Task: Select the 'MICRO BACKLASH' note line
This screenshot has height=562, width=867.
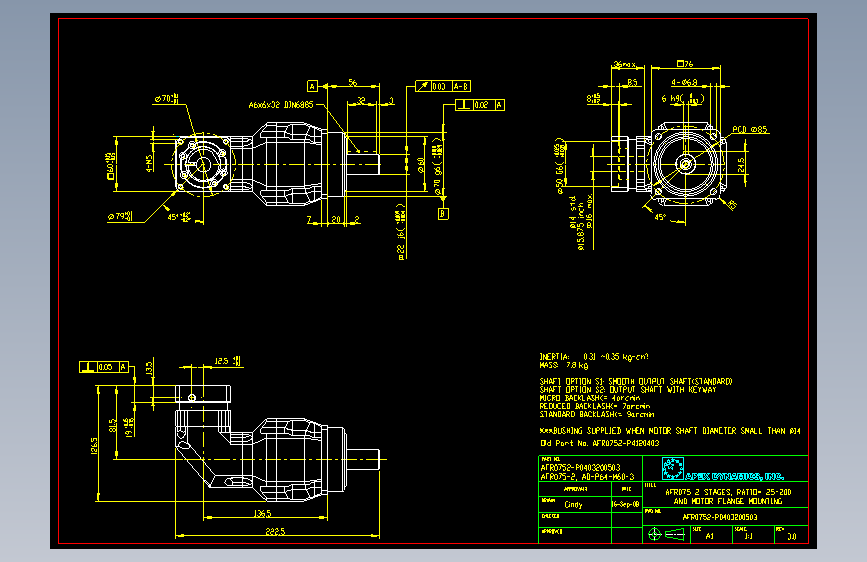Action: click(590, 398)
